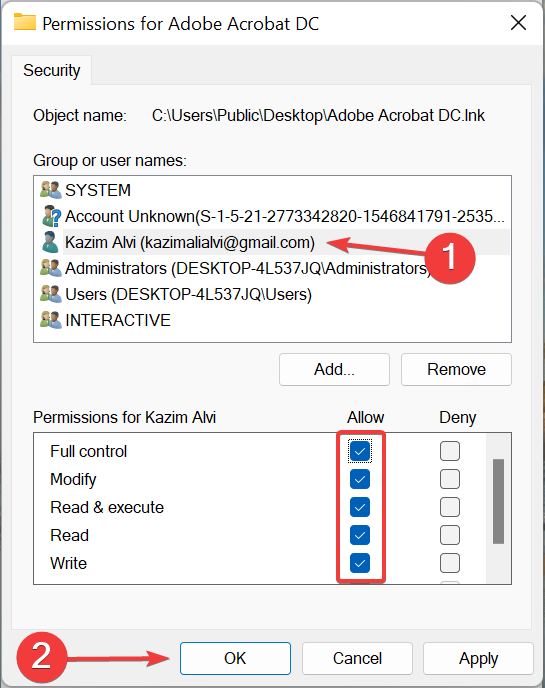Viewport: 545px width, 688px height.
Task: Click the INTERACTIVE group icon
Action: [x=50, y=320]
